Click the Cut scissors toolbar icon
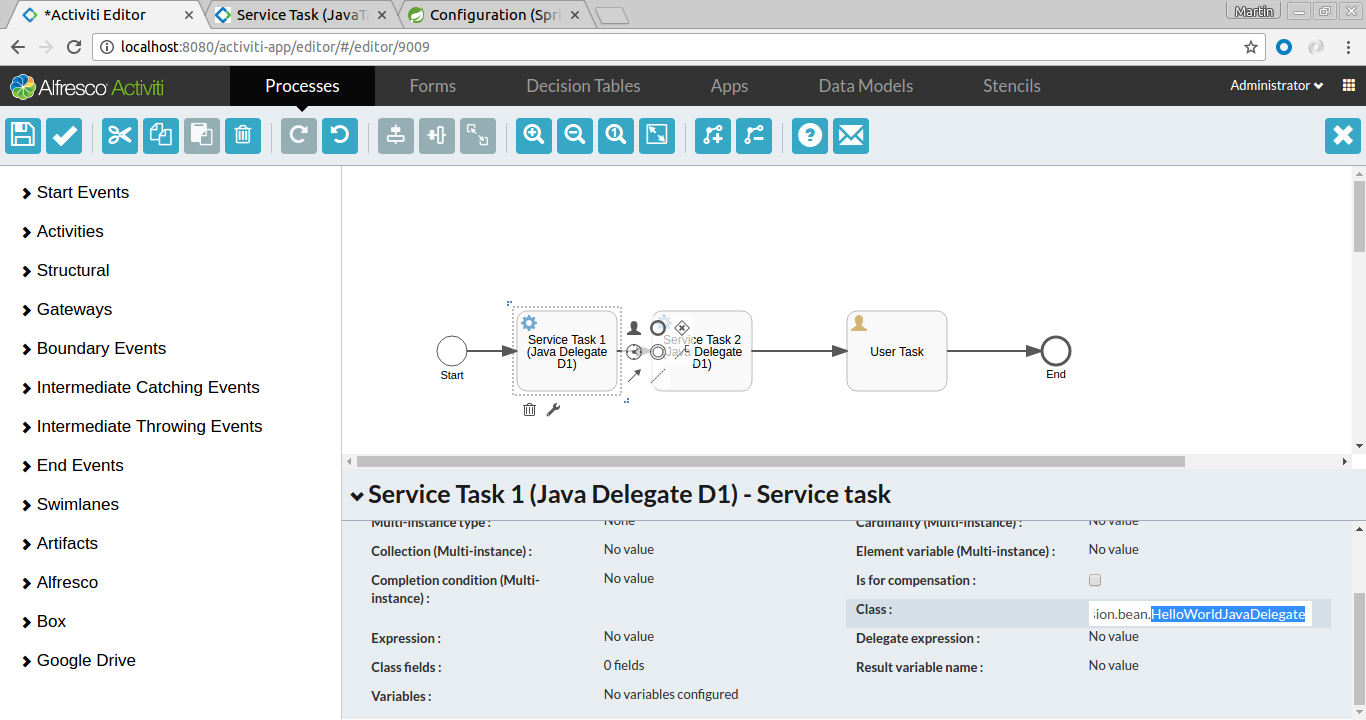This screenshot has height=720, width=1366. click(120, 136)
